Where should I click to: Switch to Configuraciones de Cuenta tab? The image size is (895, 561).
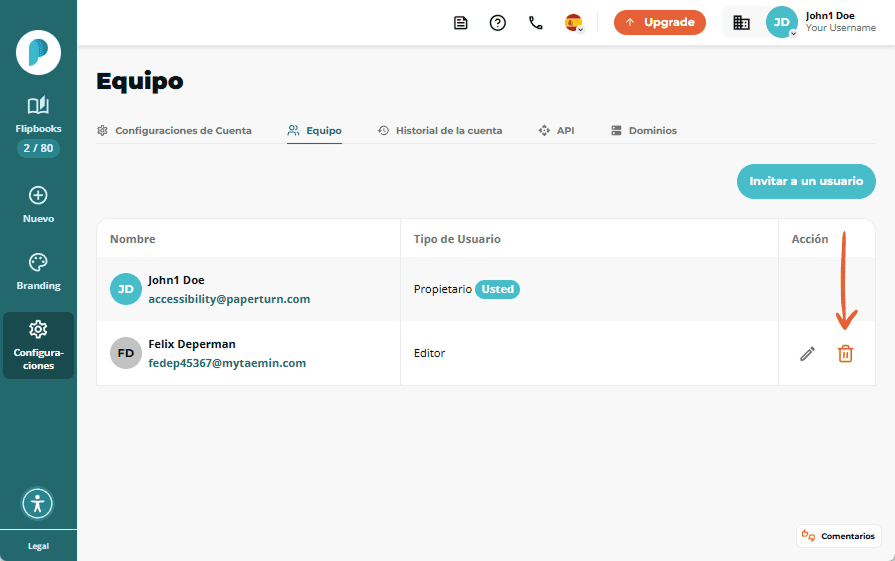pyautogui.click(x=175, y=131)
